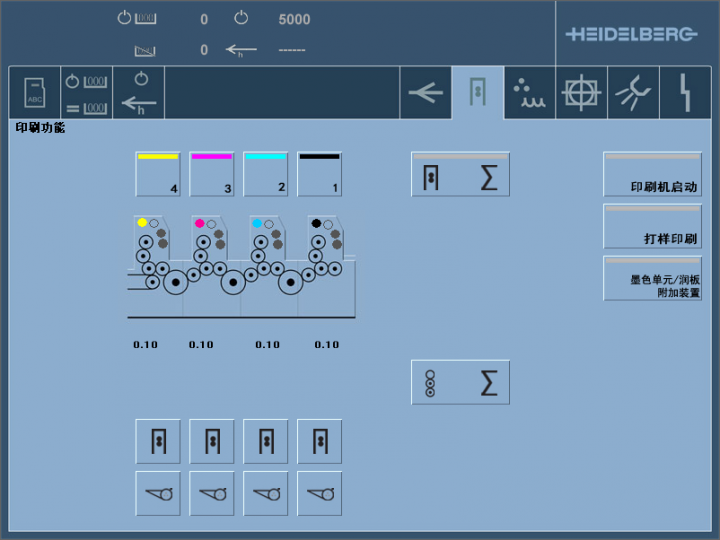Click 0.10 value under yellow unit

(146, 344)
